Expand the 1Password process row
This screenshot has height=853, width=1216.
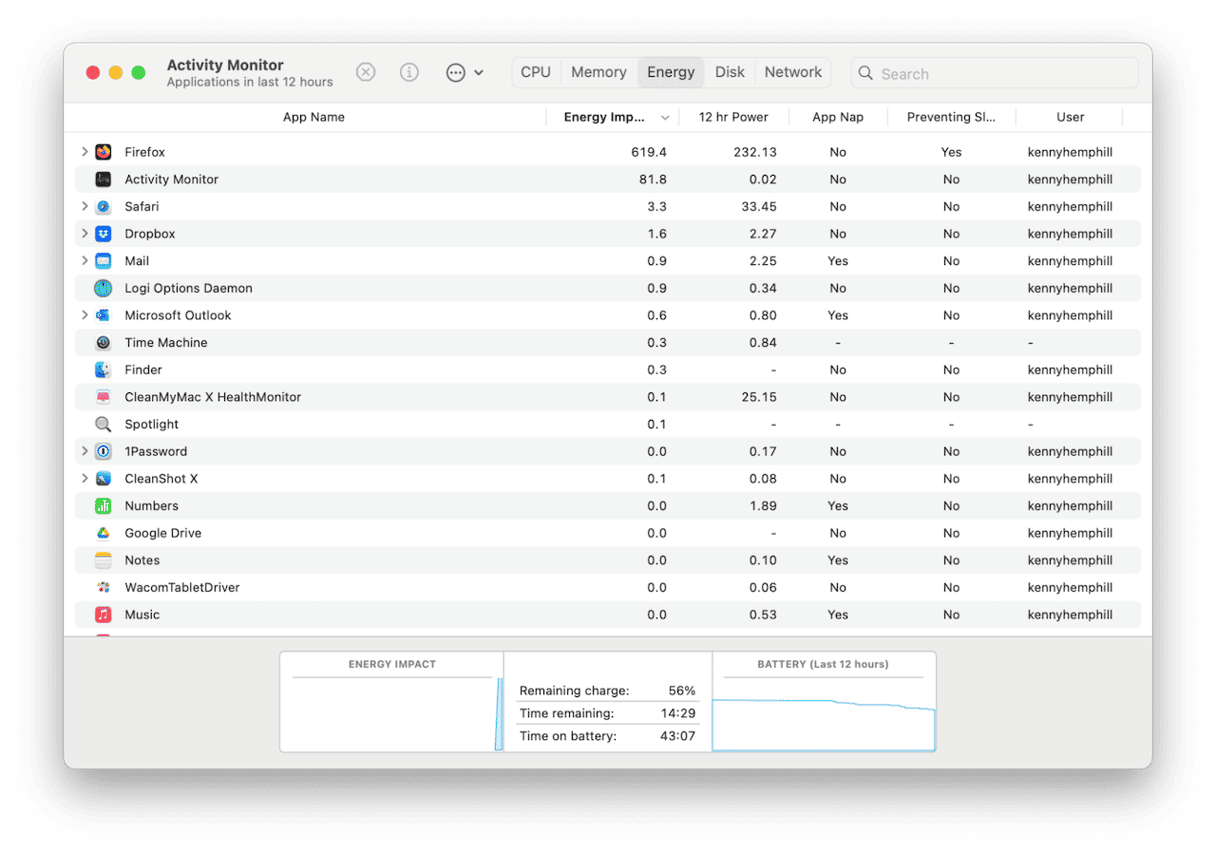[x=85, y=452]
